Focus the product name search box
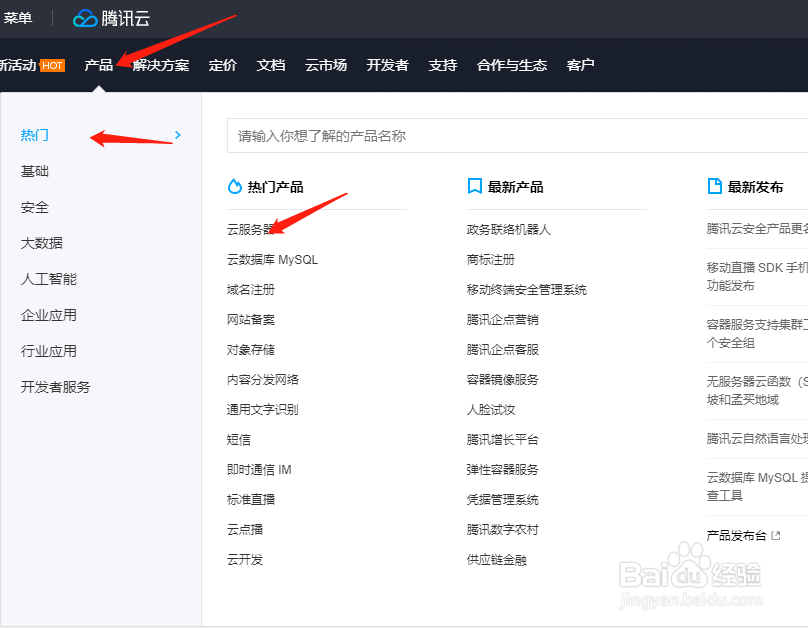Viewport: 808px width, 628px height. click(517, 135)
